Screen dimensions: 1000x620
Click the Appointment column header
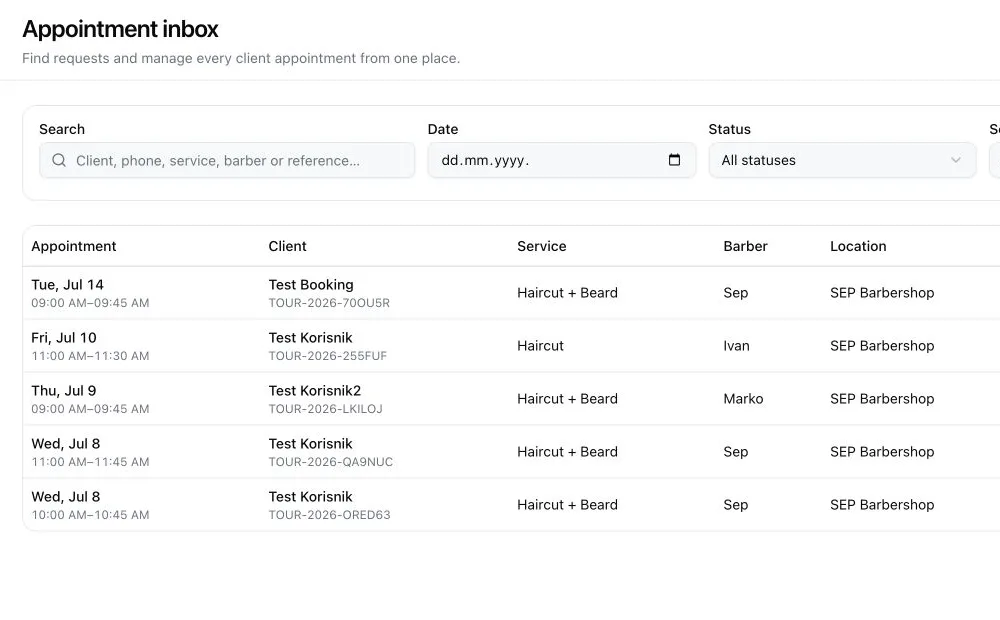pyautogui.click(x=74, y=246)
